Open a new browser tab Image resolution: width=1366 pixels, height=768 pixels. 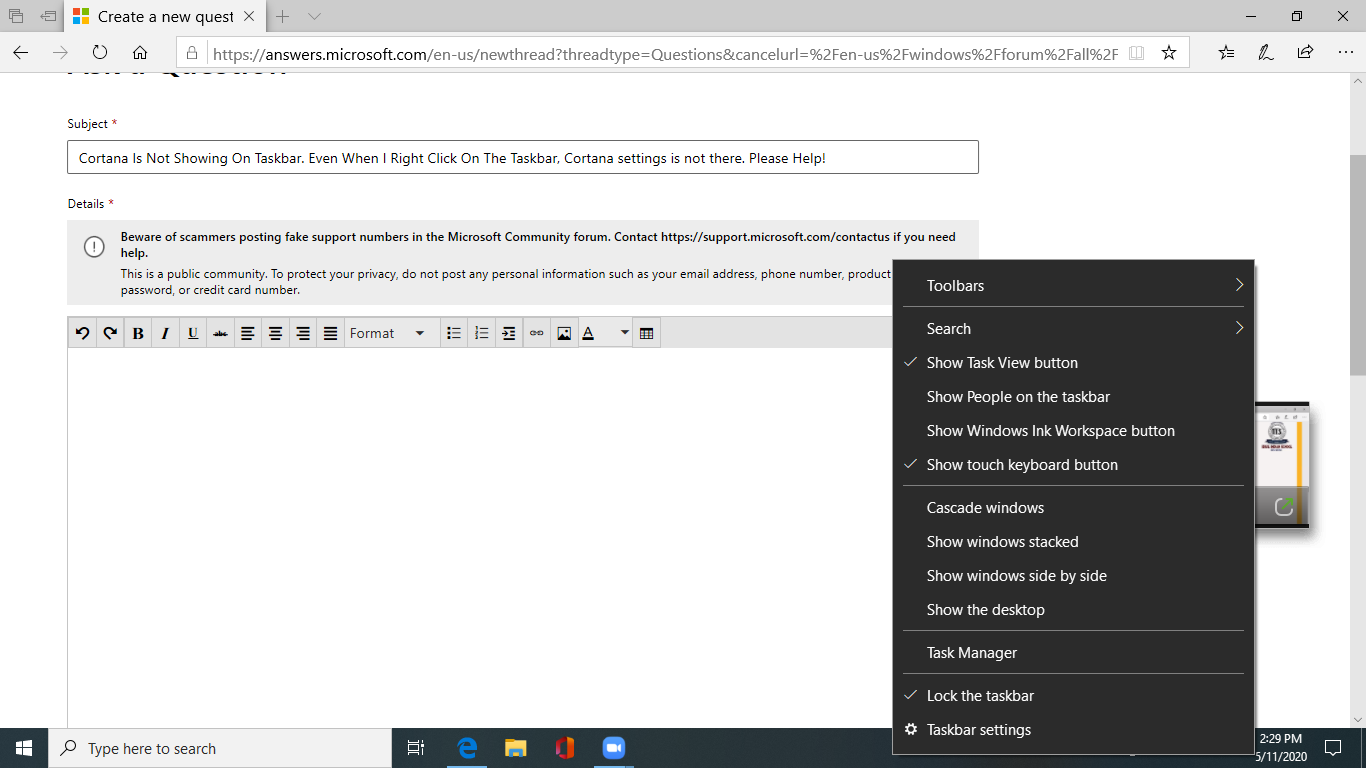coord(283,16)
